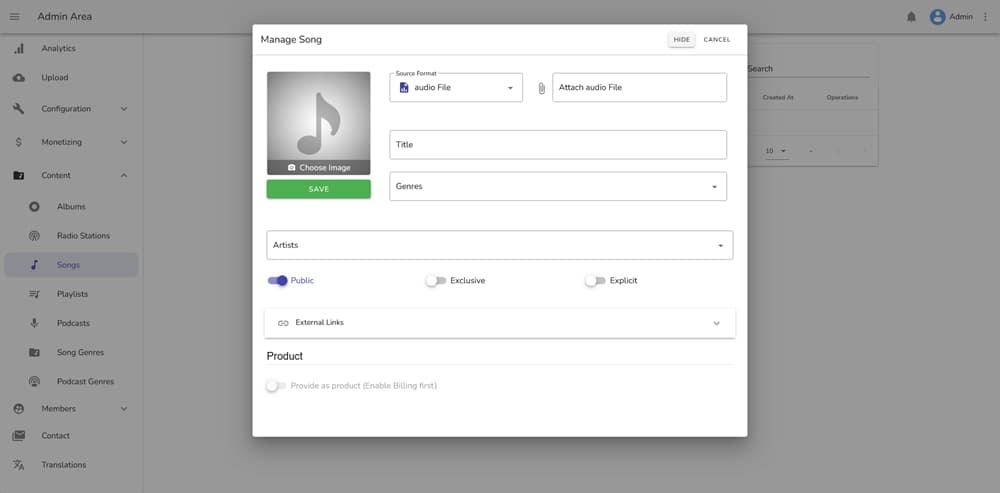Screen dimensions: 1000x493
Task: Disable the Public toggle
Action: [x=277, y=281]
